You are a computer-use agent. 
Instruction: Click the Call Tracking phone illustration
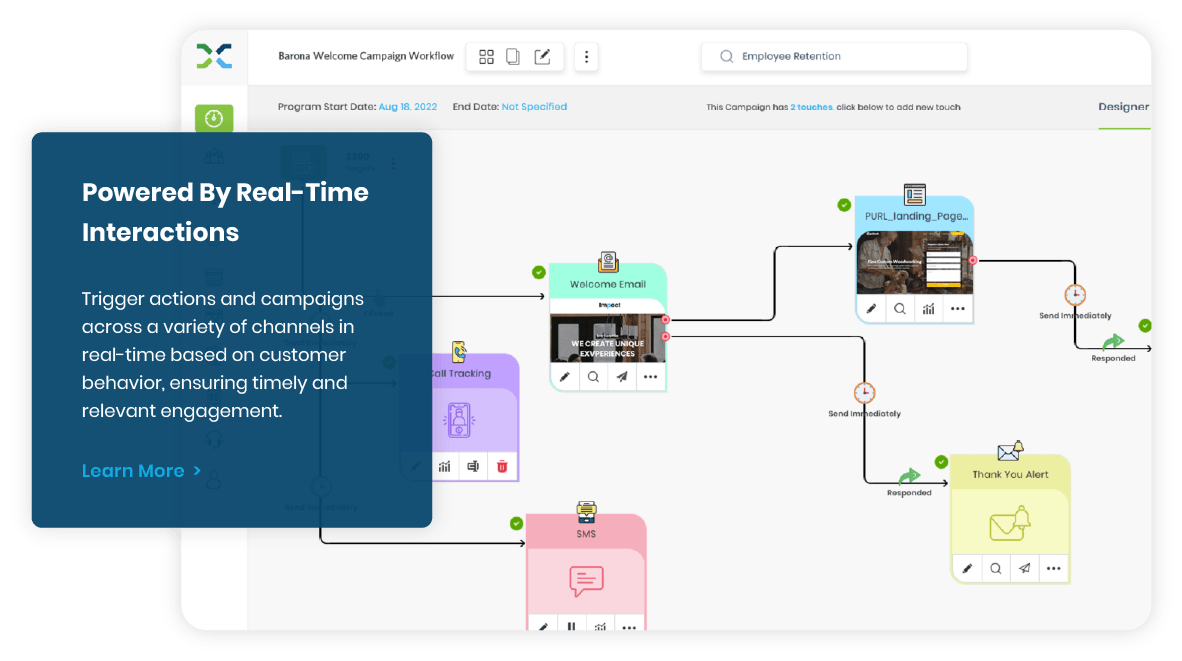[459, 421]
